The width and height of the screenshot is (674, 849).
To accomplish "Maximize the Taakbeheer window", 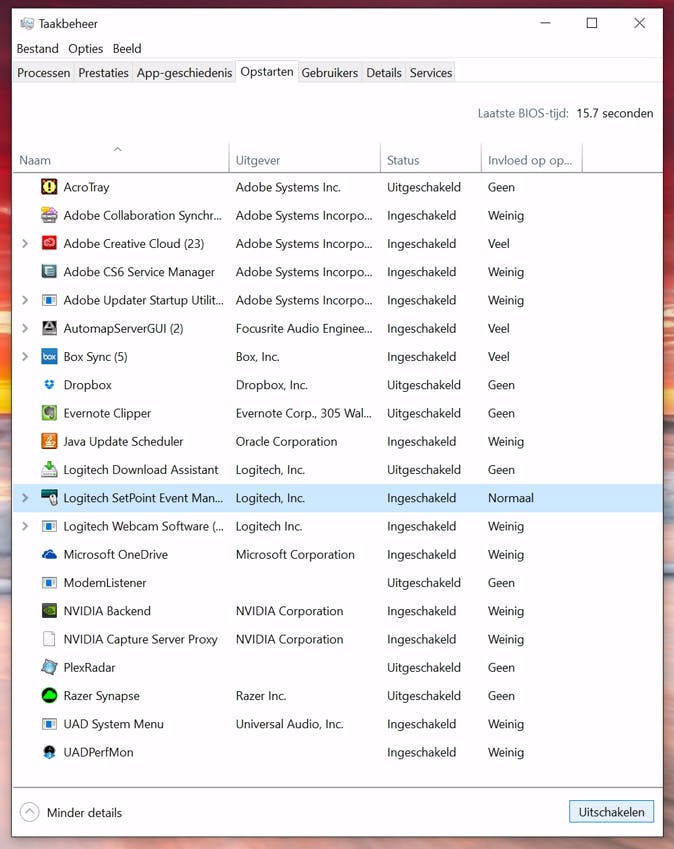I will point(592,23).
